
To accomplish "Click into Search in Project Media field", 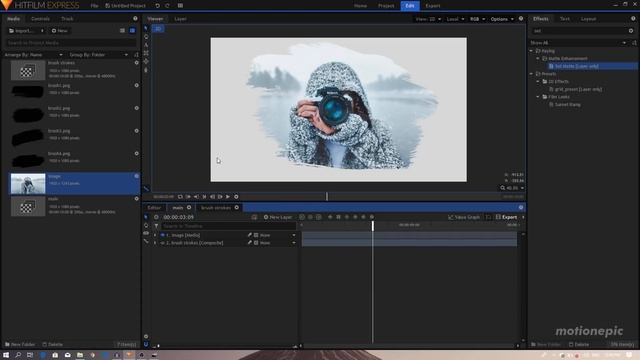I will (70, 42).
